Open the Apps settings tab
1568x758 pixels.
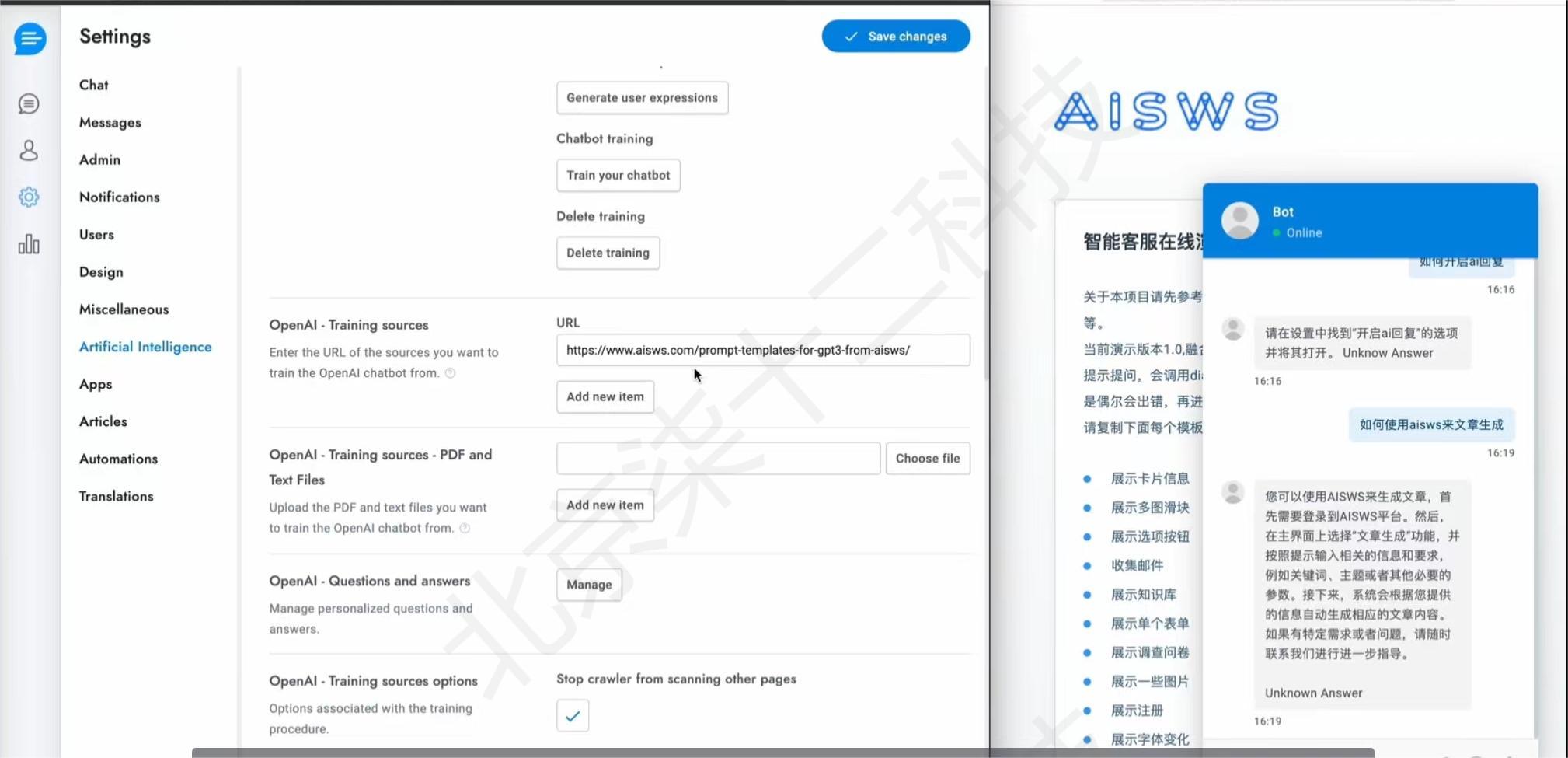click(x=96, y=384)
